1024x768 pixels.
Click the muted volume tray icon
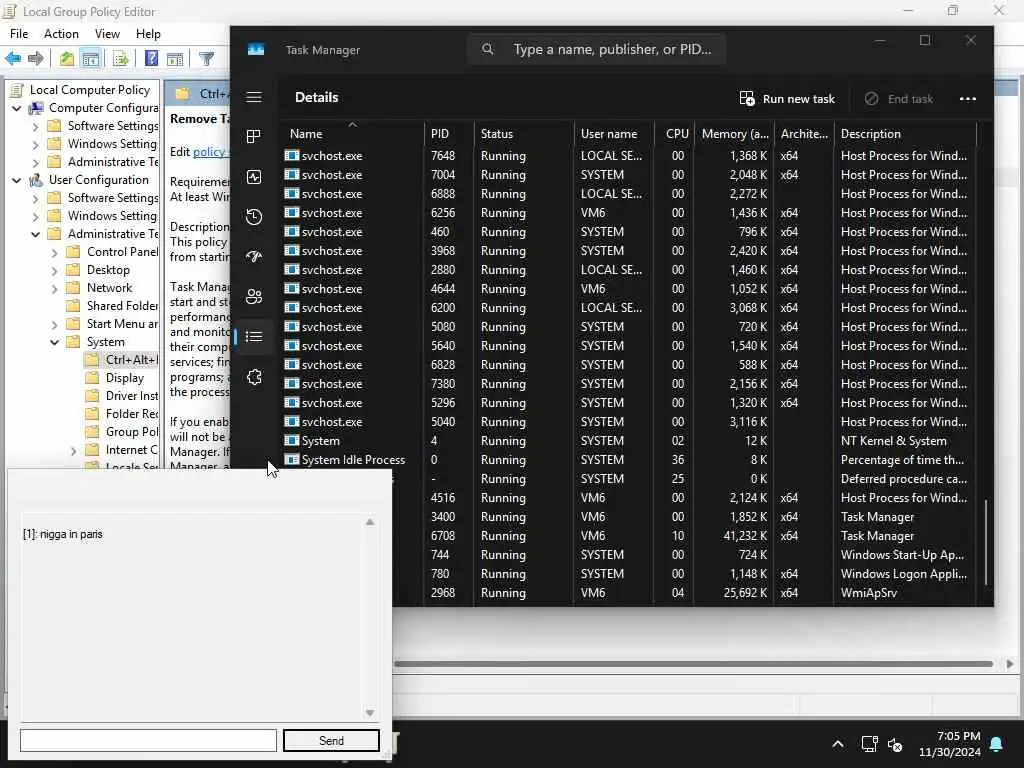tap(895, 744)
